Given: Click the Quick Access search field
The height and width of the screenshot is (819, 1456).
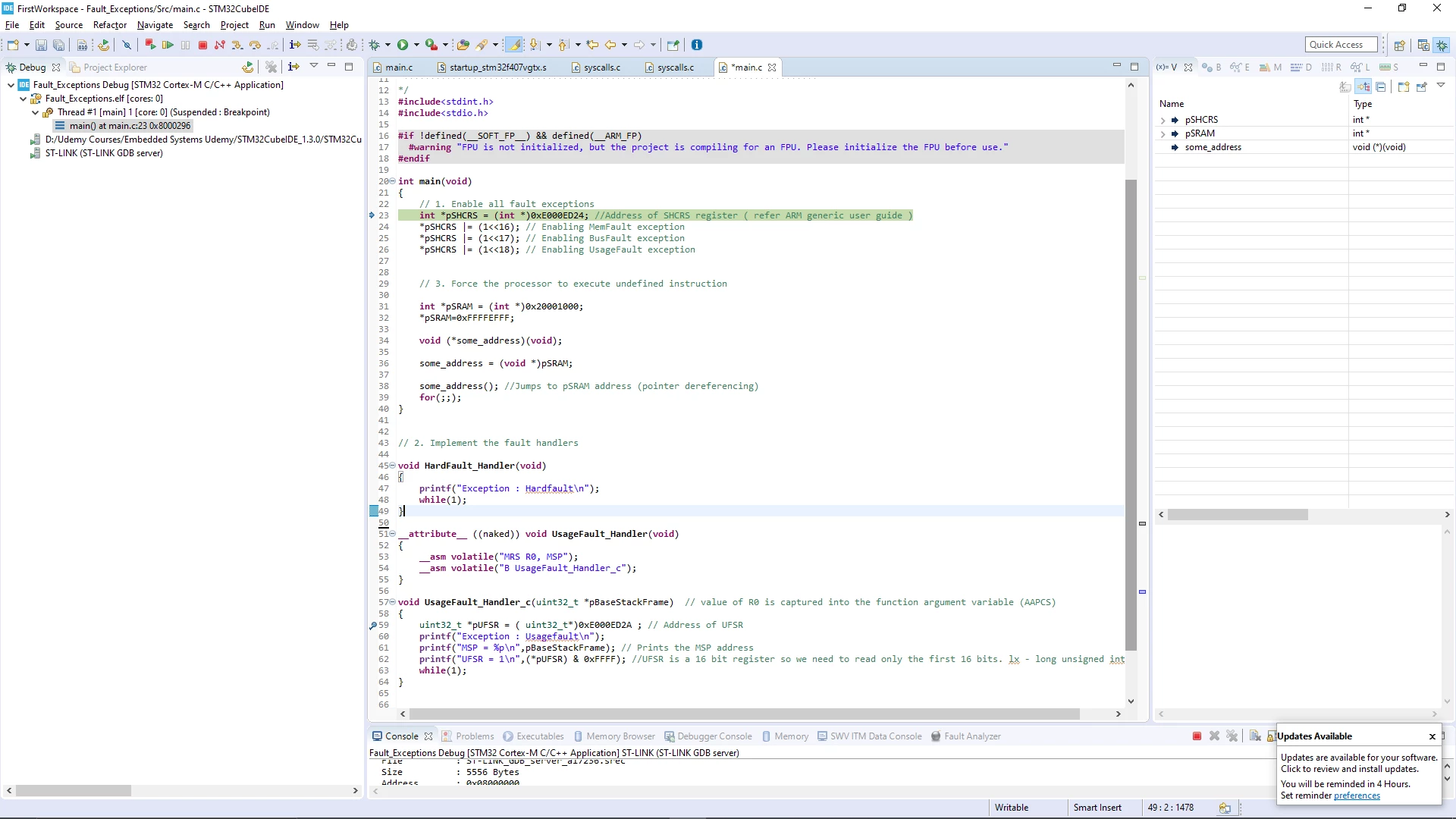Looking at the screenshot, I should point(1341,45).
